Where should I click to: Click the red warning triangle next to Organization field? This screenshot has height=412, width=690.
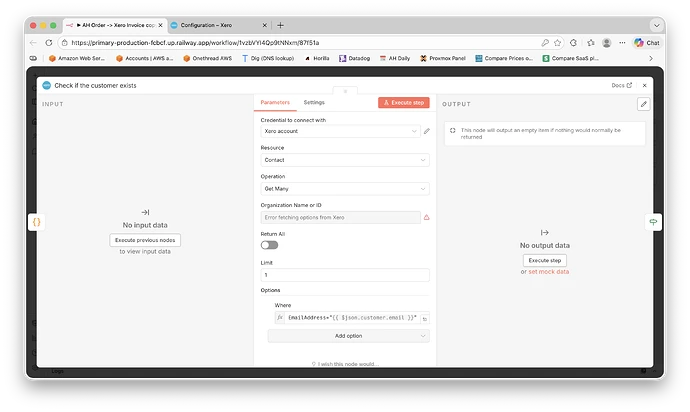tap(427, 217)
